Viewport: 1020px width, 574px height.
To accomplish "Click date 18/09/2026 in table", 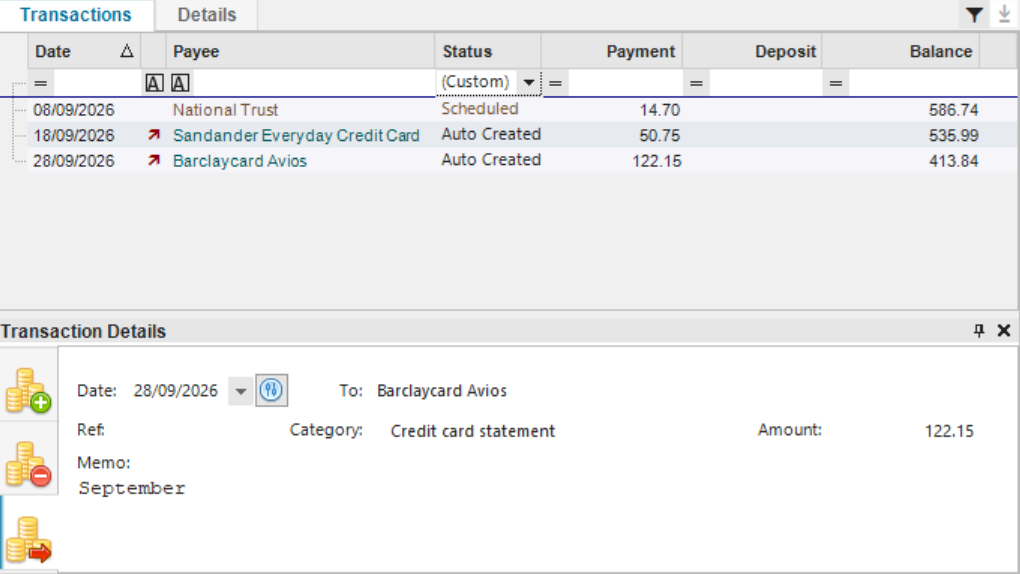I will click(x=74, y=135).
